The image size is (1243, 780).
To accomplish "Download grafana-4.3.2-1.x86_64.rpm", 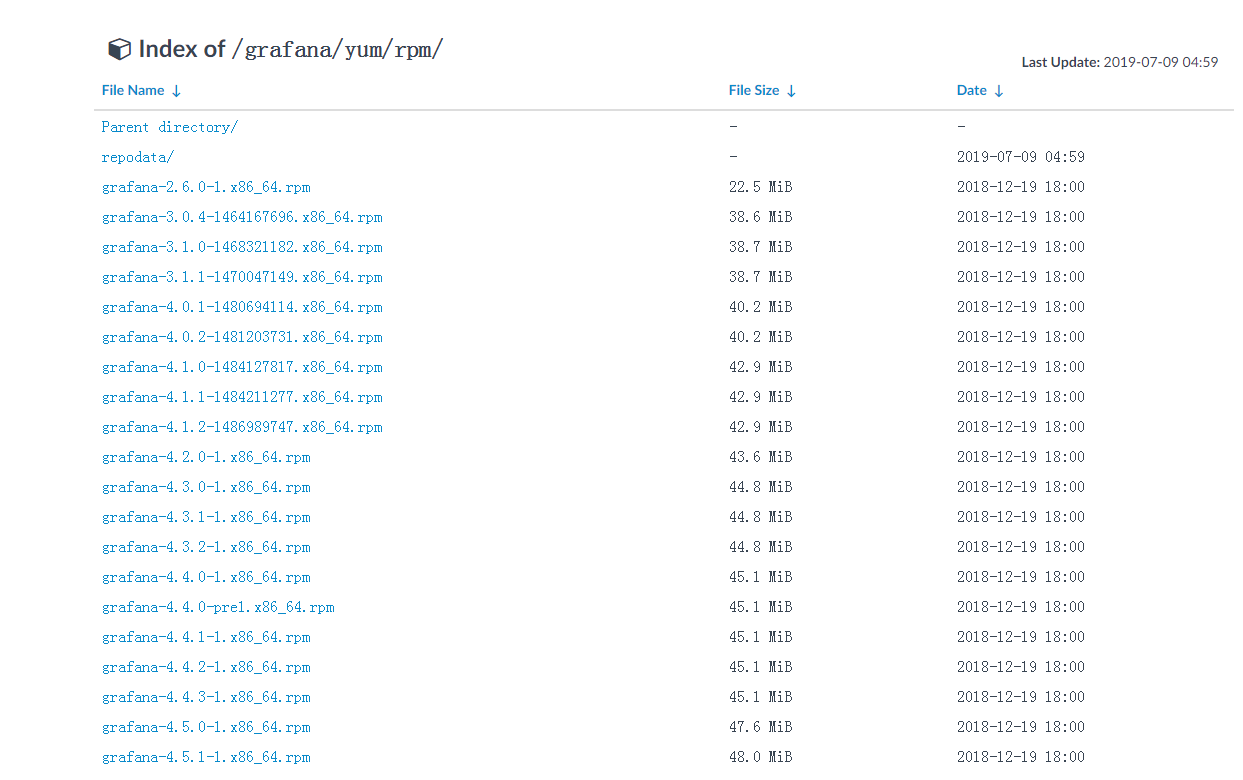I will 206,547.
